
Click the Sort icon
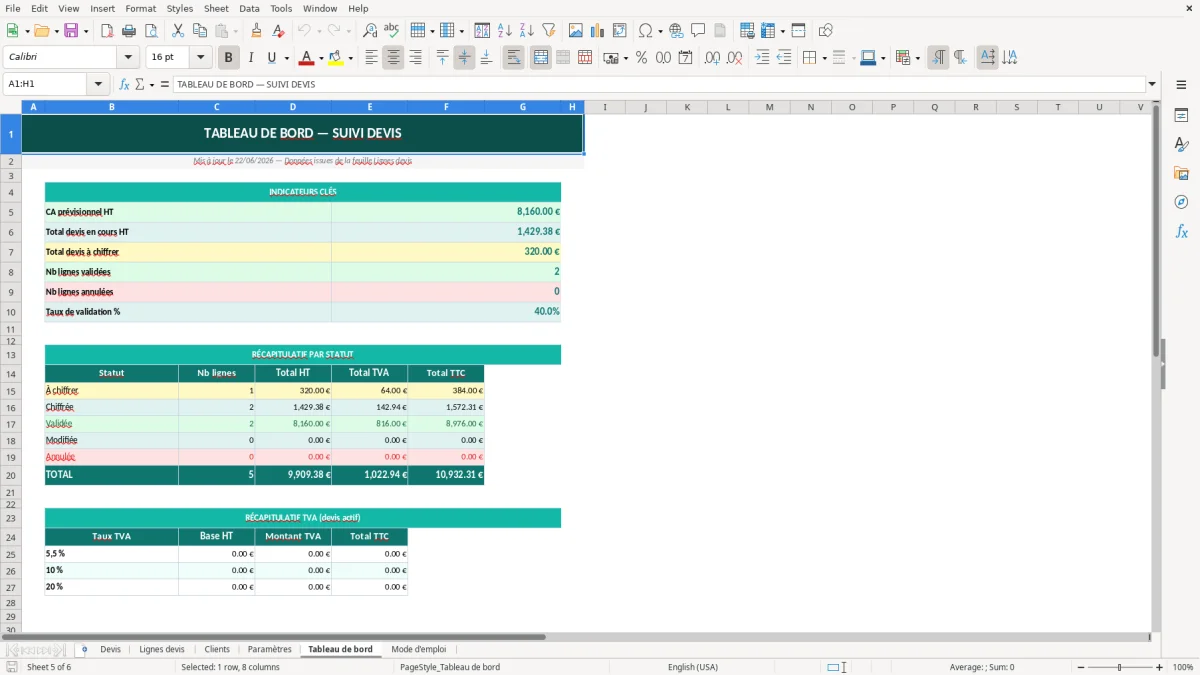[482, 31]
